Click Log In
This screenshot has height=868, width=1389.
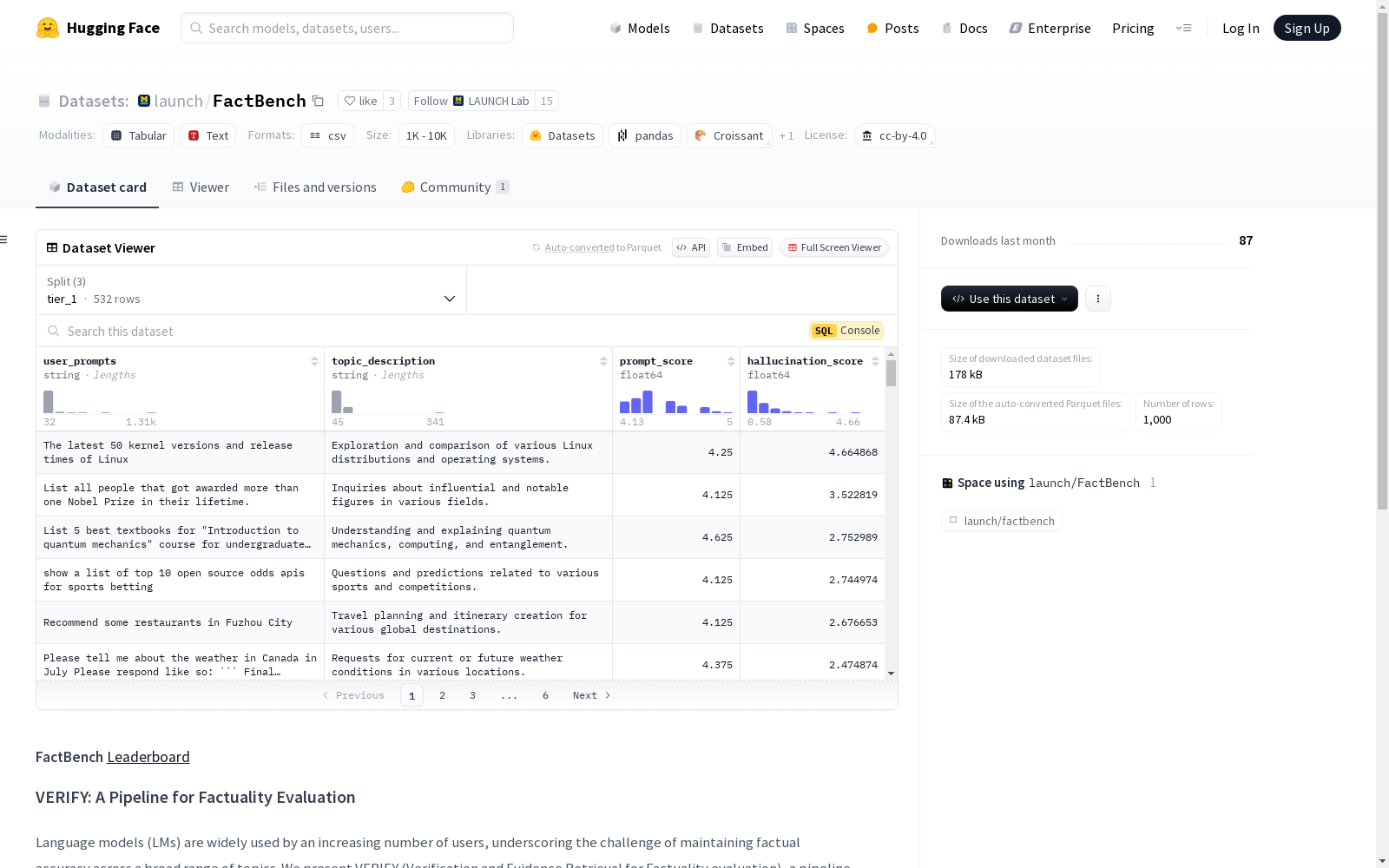[x=1241, y=28]
